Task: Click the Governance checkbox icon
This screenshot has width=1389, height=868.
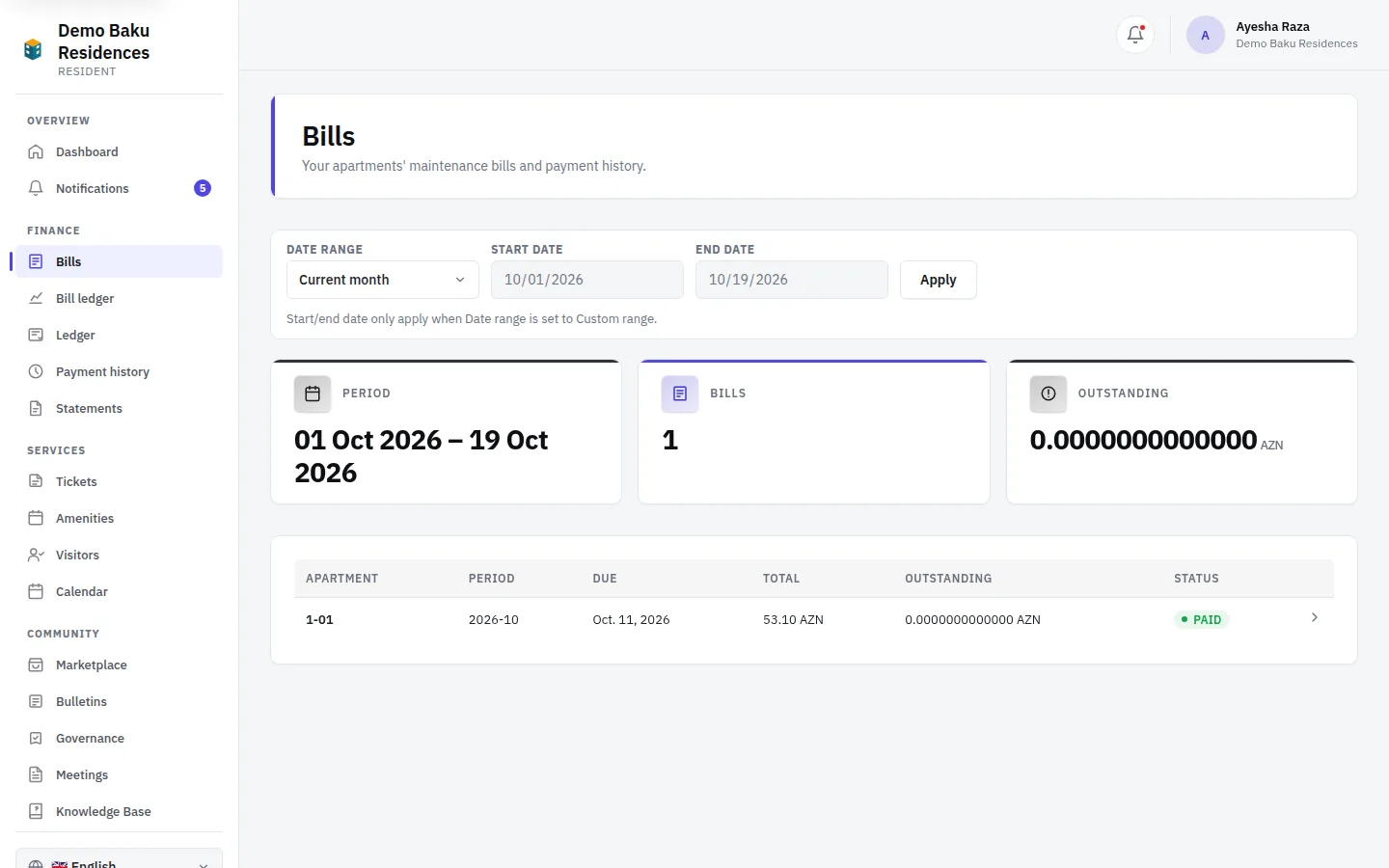Action: pos(36,738)
